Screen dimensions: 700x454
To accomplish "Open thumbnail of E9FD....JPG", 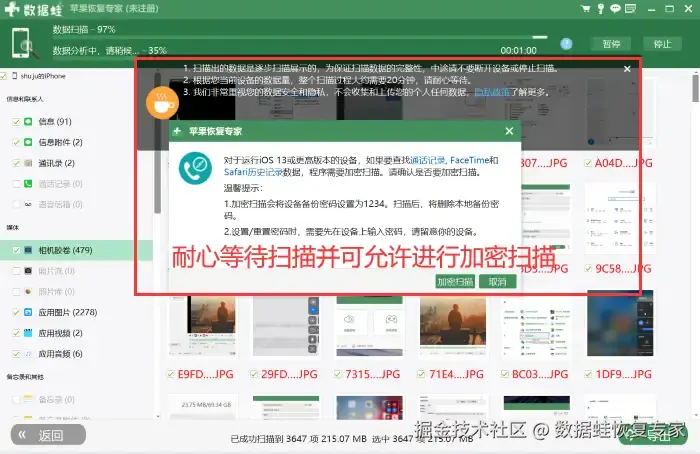I will tap(203, 327).
